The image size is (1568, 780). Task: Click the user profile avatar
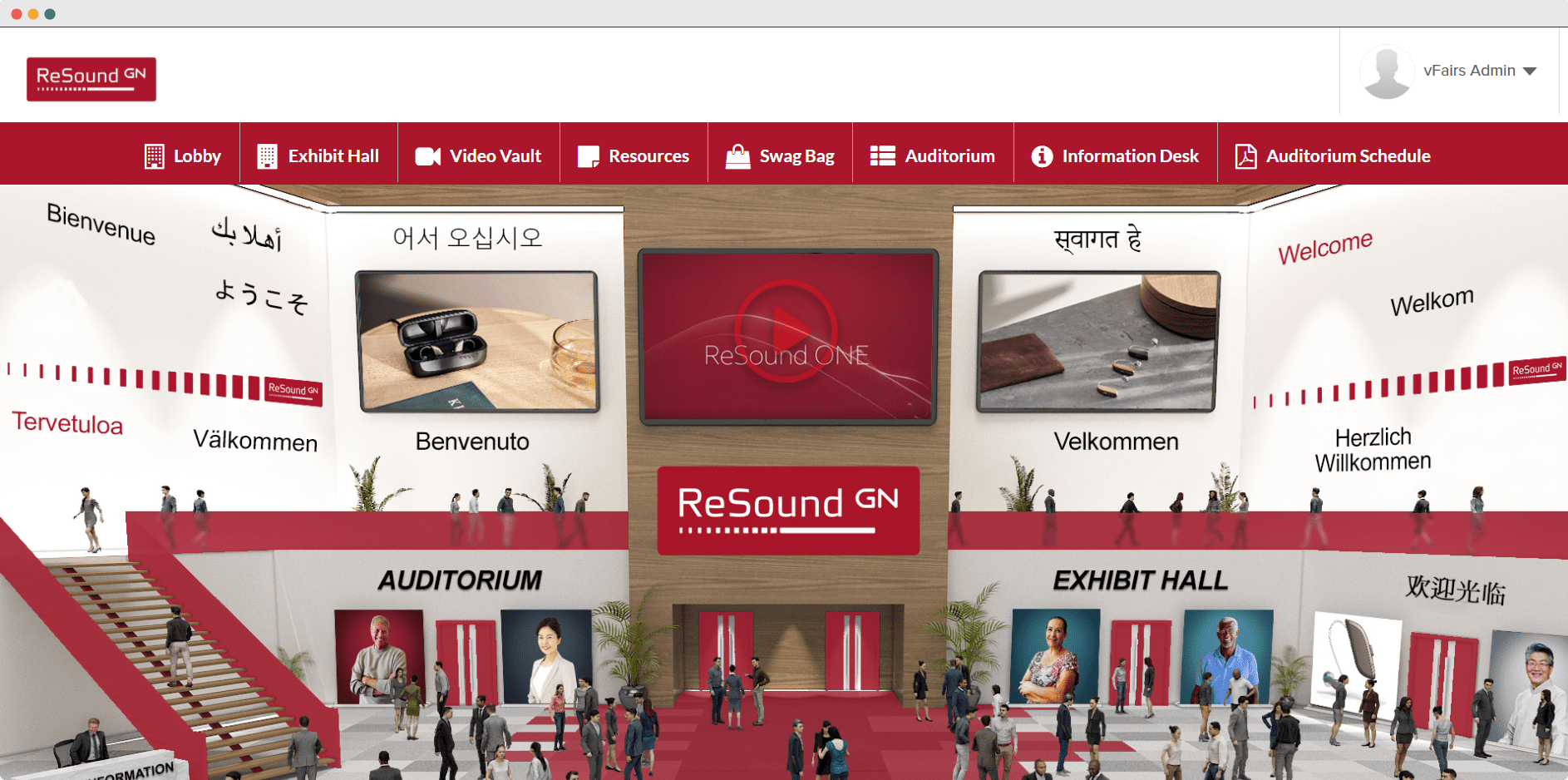1386,72
